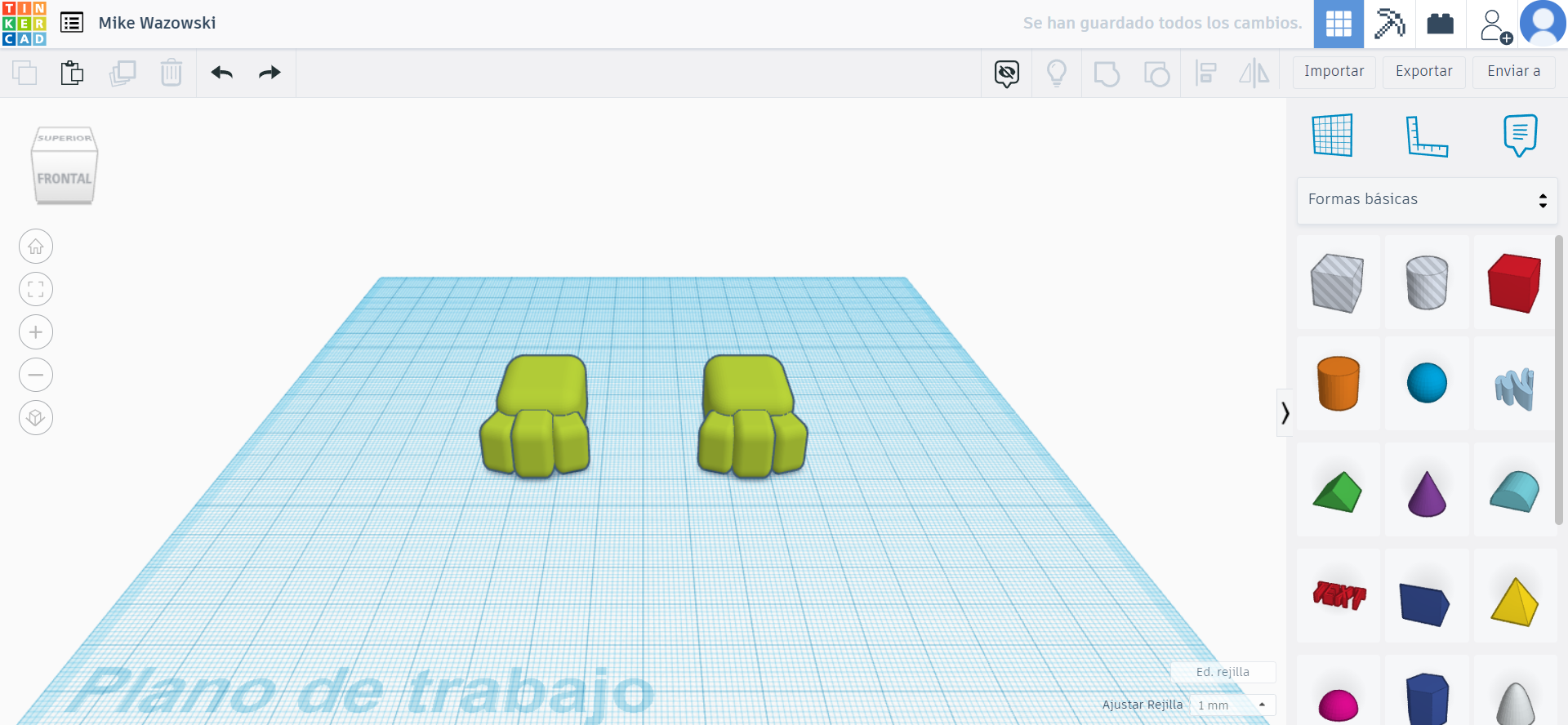
Task: Group the selected shapes
Action: [x=1107, y=73]
